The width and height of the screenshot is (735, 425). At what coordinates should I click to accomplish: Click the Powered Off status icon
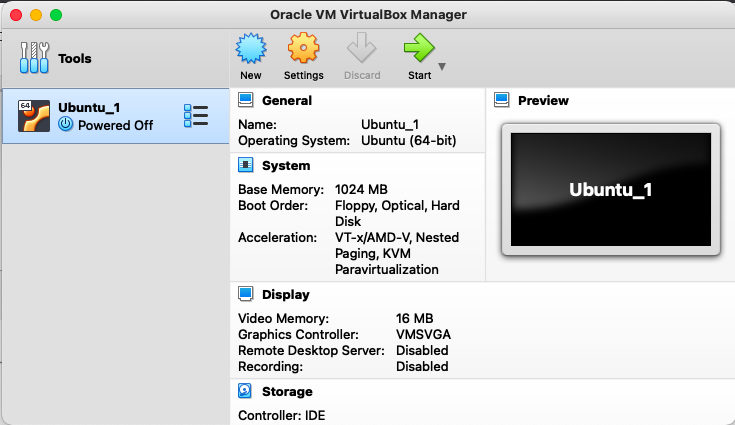(x=66, y=125)
